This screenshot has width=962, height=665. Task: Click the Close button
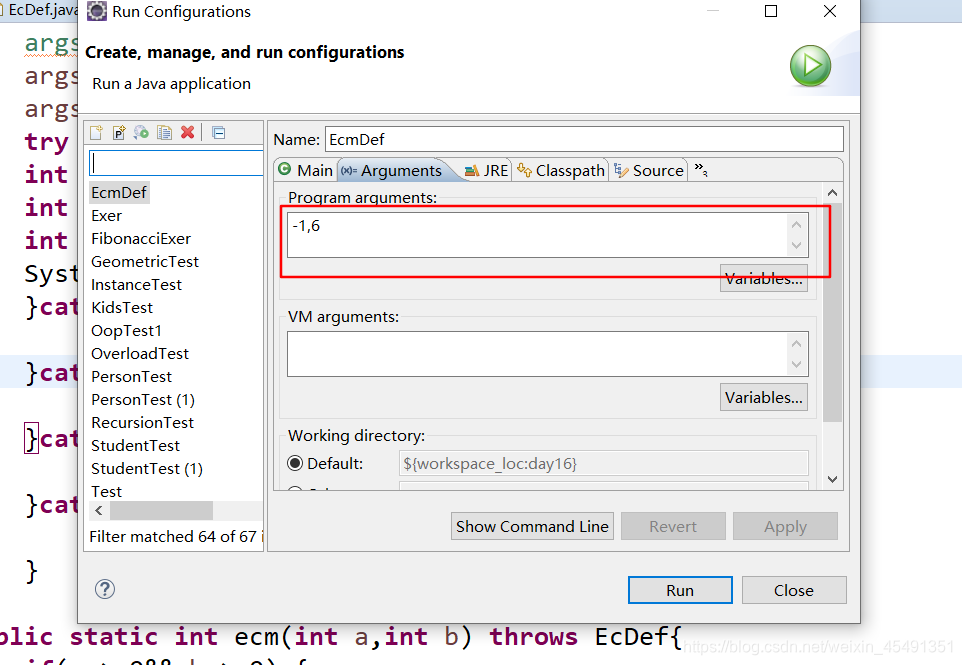click(794, 590)
